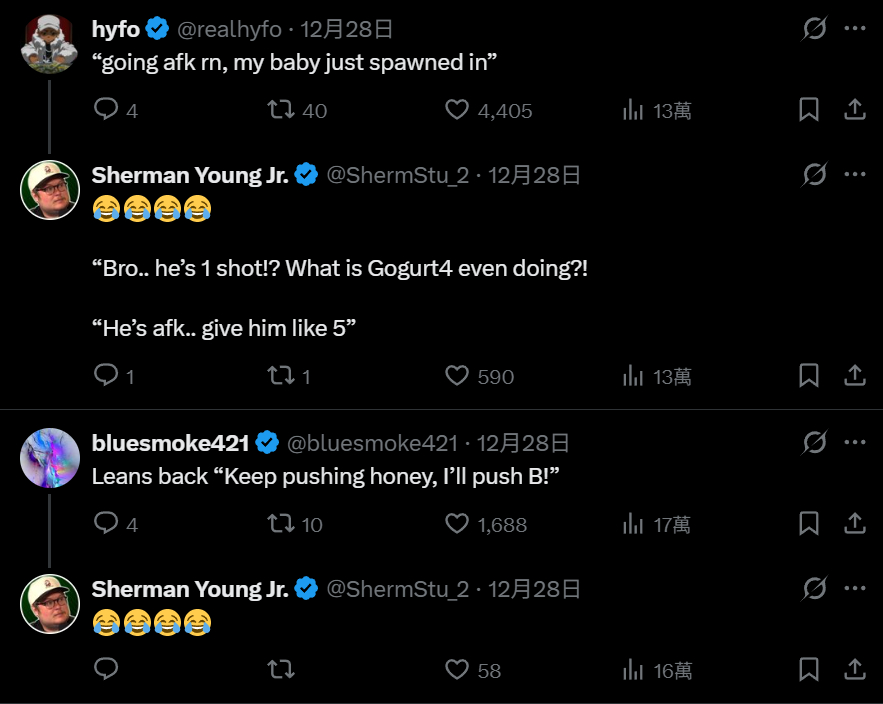
Task: Open more options menu on hyfo's tweet
Action: pyautogui.click(x=855, y=28)
